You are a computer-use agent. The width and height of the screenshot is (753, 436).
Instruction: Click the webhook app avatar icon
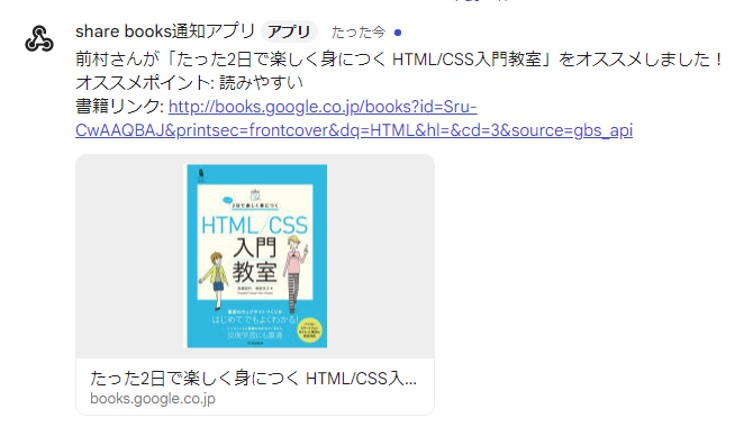[39, 38]
